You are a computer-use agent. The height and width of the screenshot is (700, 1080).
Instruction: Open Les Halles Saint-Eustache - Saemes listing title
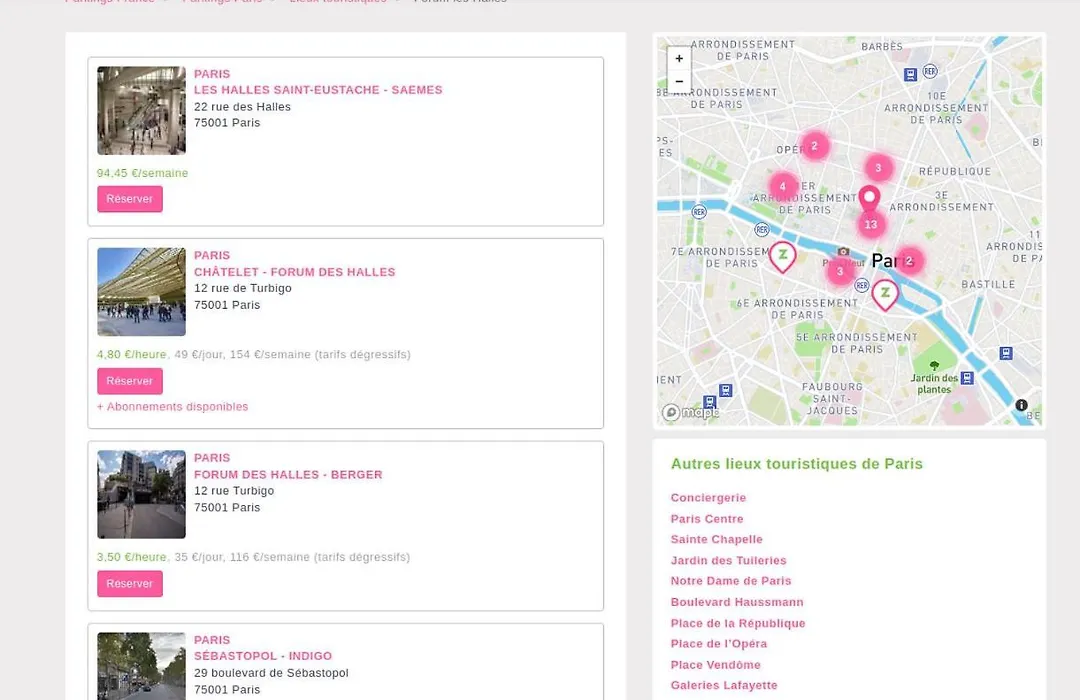point(318,90)
